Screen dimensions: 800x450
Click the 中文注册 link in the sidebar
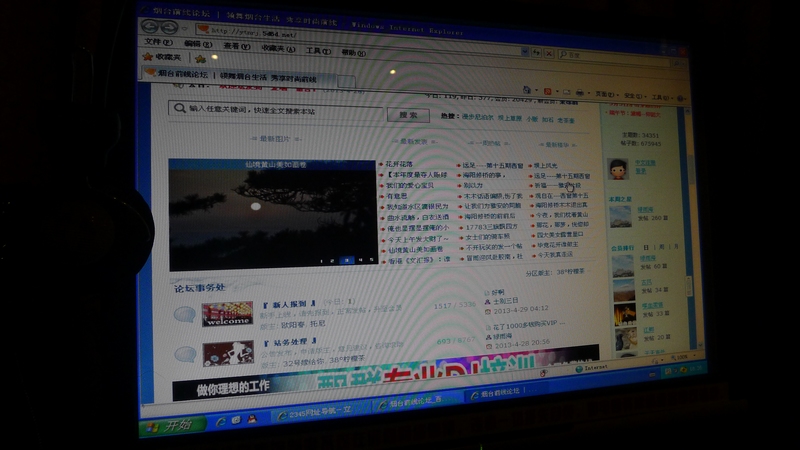click(645, 163)
